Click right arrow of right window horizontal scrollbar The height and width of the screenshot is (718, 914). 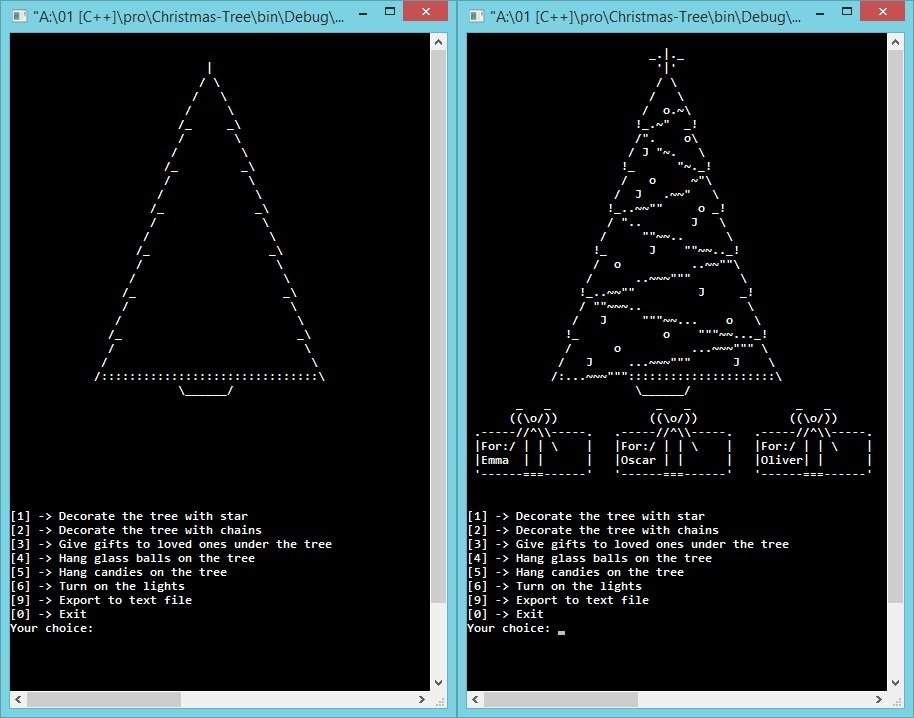878,699
